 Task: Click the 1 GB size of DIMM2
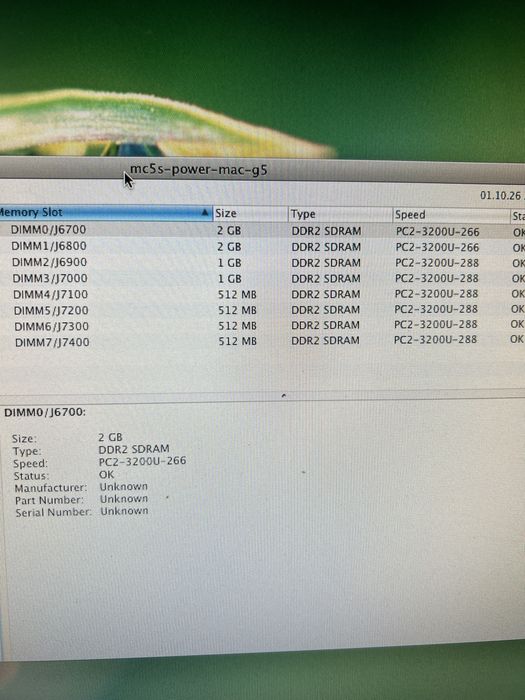pyautogui.click(x=229, y=263)
